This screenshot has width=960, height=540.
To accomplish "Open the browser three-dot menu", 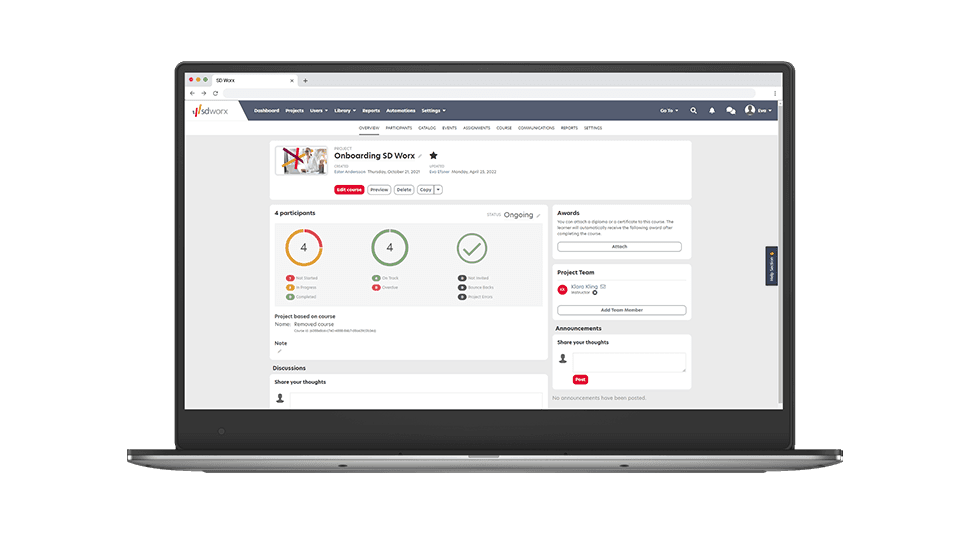I will click(774, 93).
